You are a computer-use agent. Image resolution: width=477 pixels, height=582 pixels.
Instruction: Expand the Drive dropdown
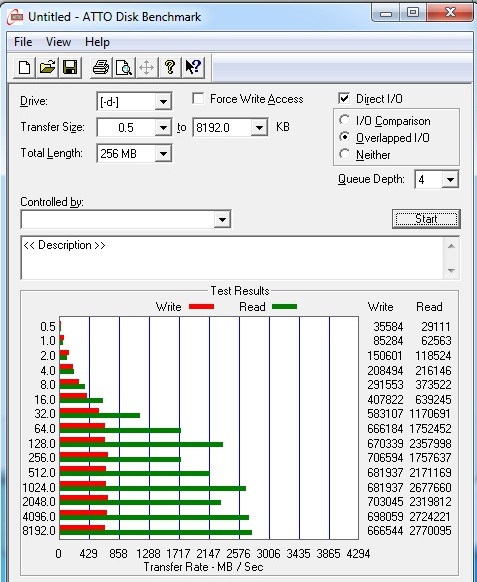click(163, 101)
